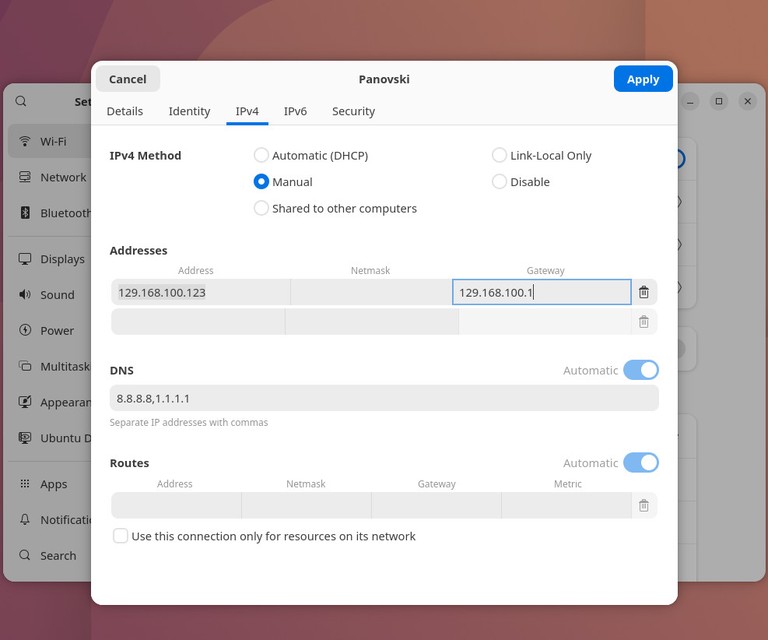The width and height of the screenshot is (768, 640).
Task: Open Multitasking panel in Settings sidebar
Action: [49, 366]
